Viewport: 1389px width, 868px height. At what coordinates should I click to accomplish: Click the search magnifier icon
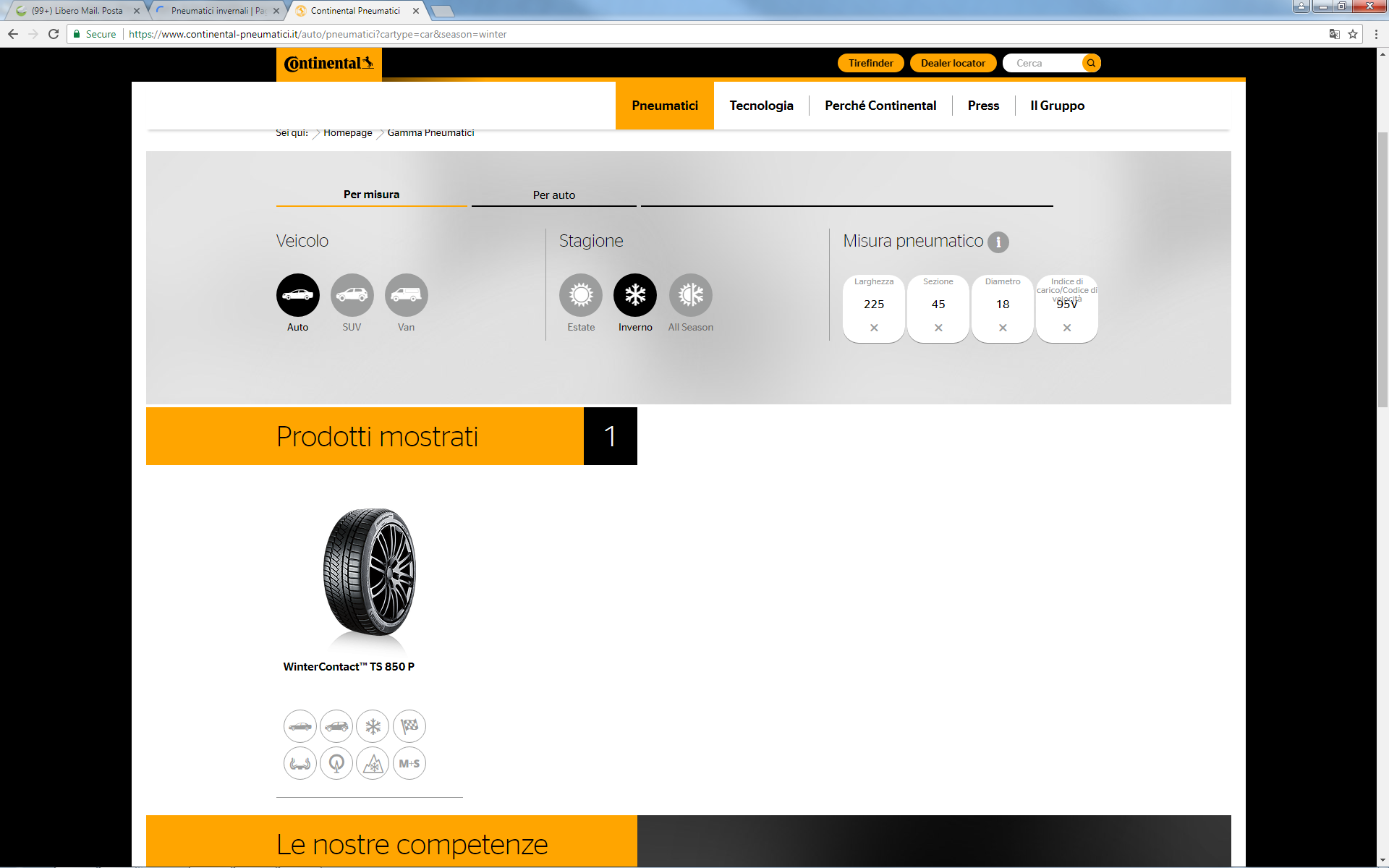click(1091, 63)
